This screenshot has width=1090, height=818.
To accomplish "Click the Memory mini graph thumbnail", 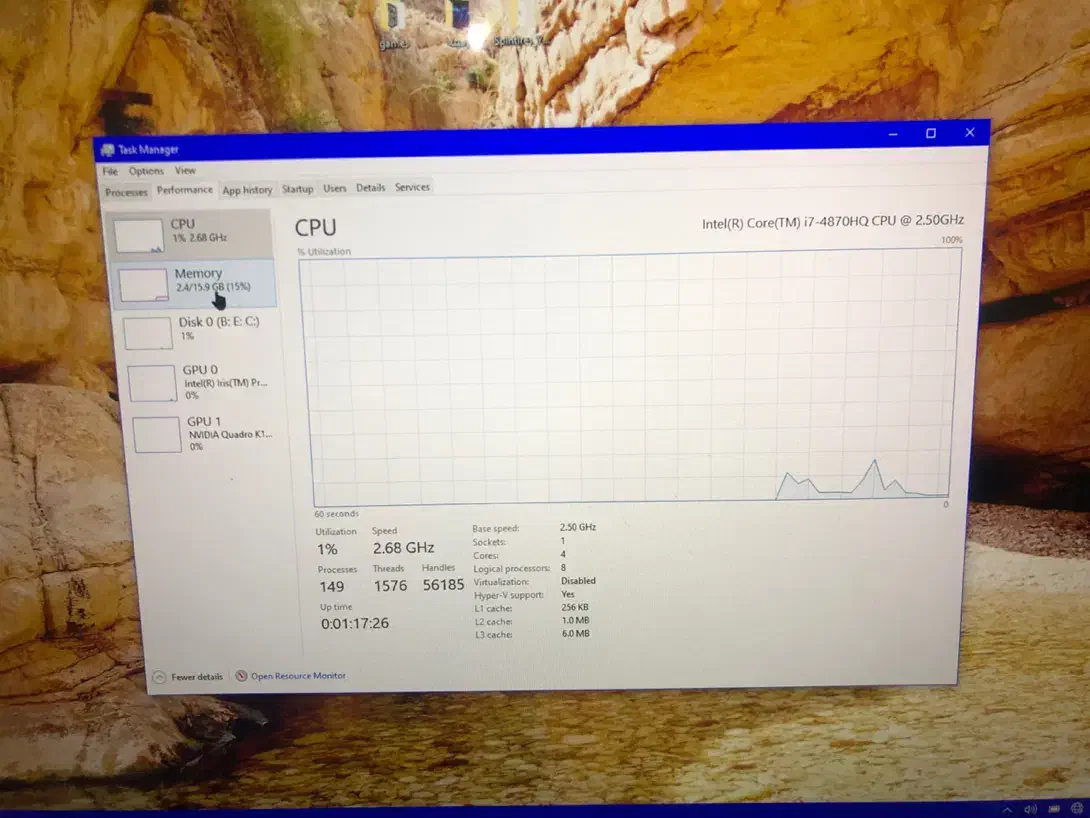I will [x=143, y=285].
